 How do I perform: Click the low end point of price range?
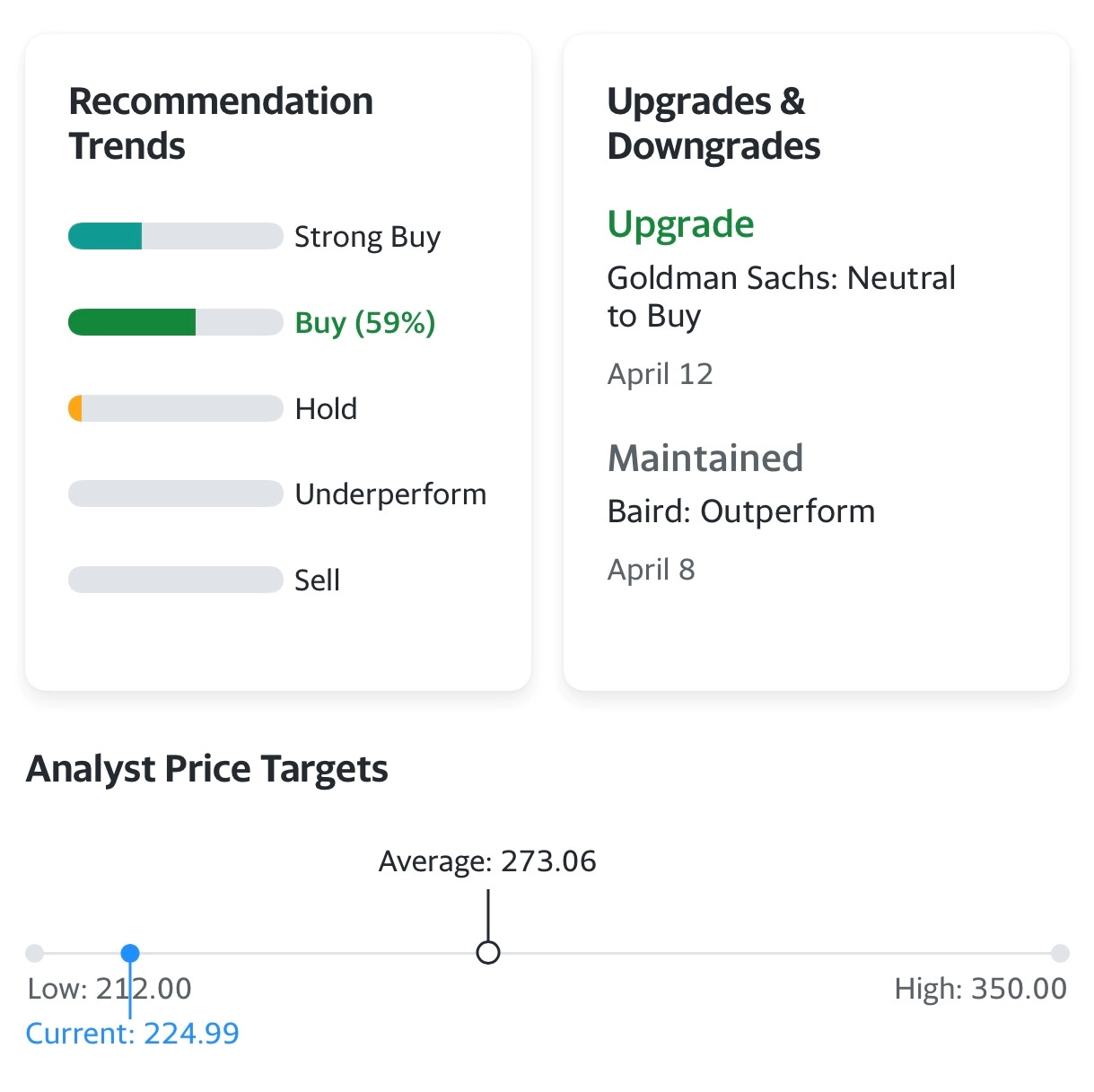coord(34,953)
